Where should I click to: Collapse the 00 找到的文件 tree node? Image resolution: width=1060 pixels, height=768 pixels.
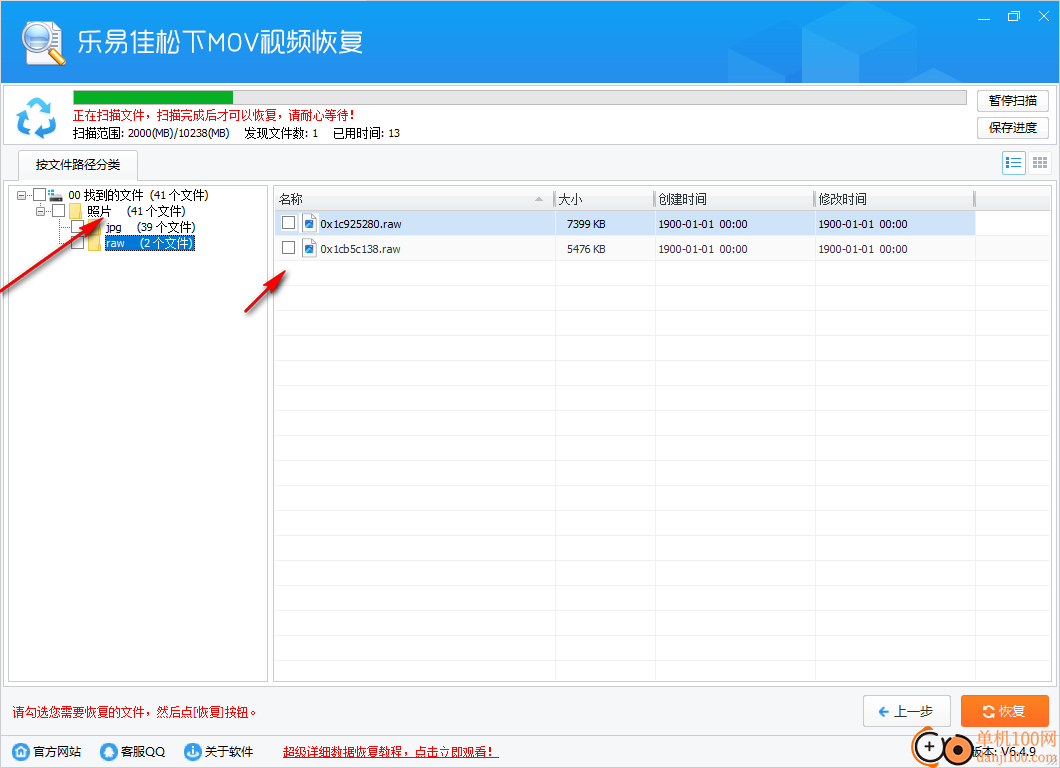click(22, 195)
